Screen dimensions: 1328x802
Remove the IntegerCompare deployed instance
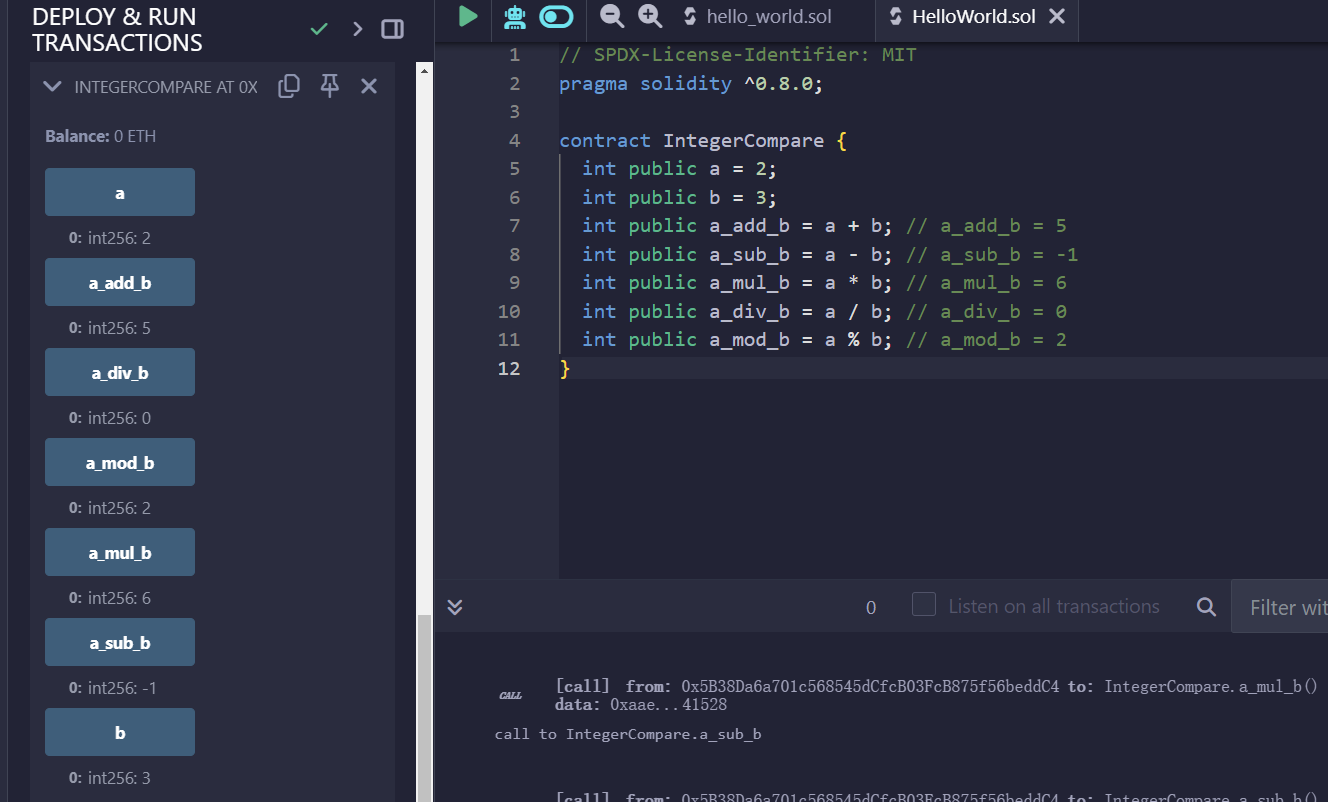pos(369,86)
